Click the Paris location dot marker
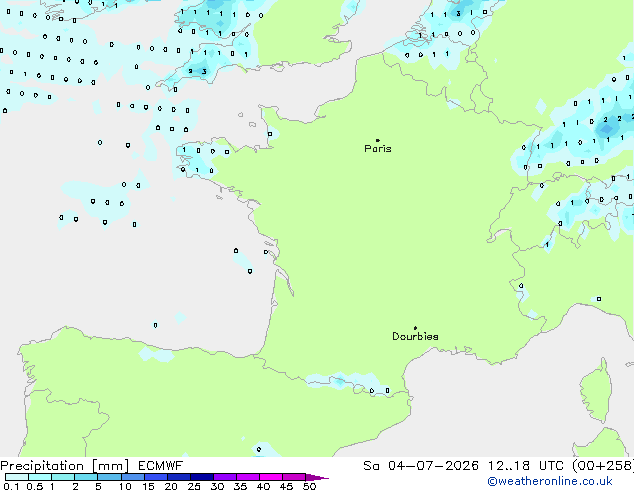This screenshot has height=490, width=634. click(378, 140)
